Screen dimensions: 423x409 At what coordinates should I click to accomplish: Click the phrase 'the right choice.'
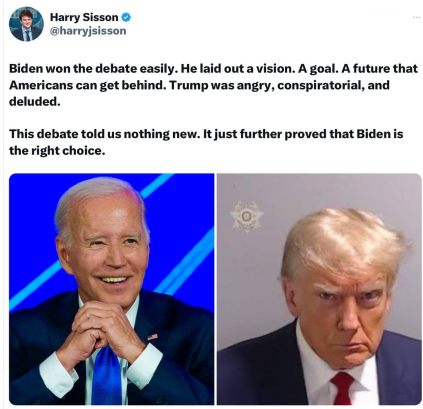pos(57,151)
